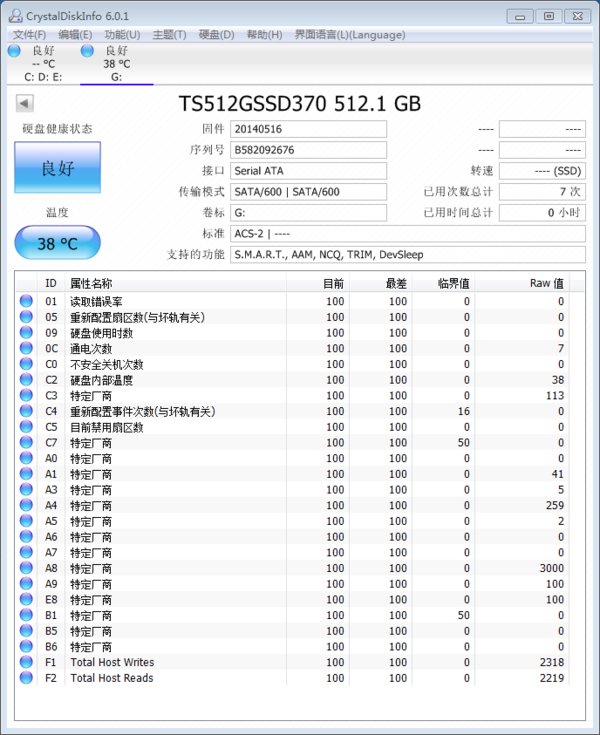Go to previous disk with left arrow button
The image size is (600, 735).
click(24, 103)
